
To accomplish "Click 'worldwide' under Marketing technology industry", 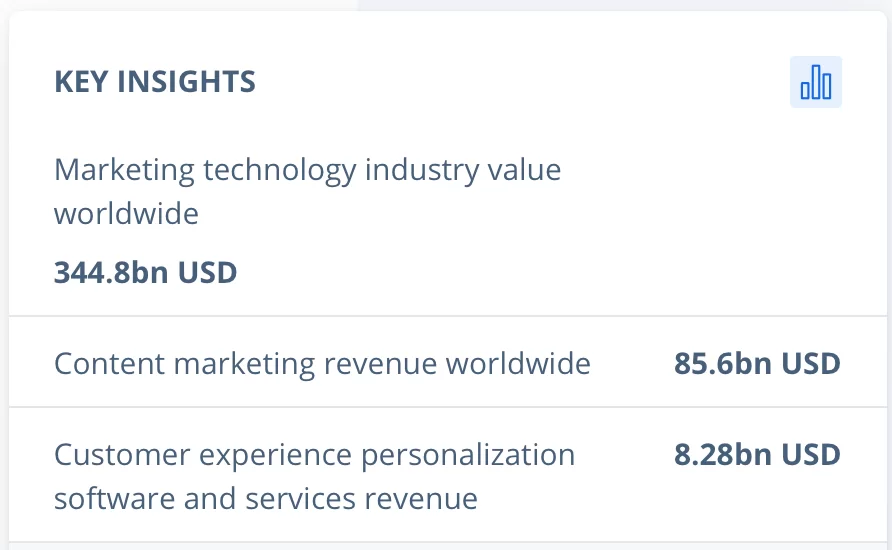I will 126,214.
